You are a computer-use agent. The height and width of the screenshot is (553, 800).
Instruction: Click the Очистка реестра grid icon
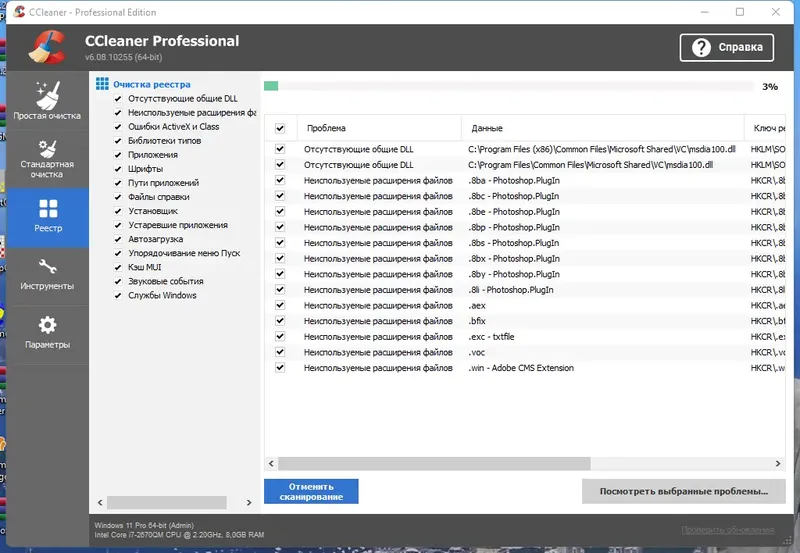[102, 85]
